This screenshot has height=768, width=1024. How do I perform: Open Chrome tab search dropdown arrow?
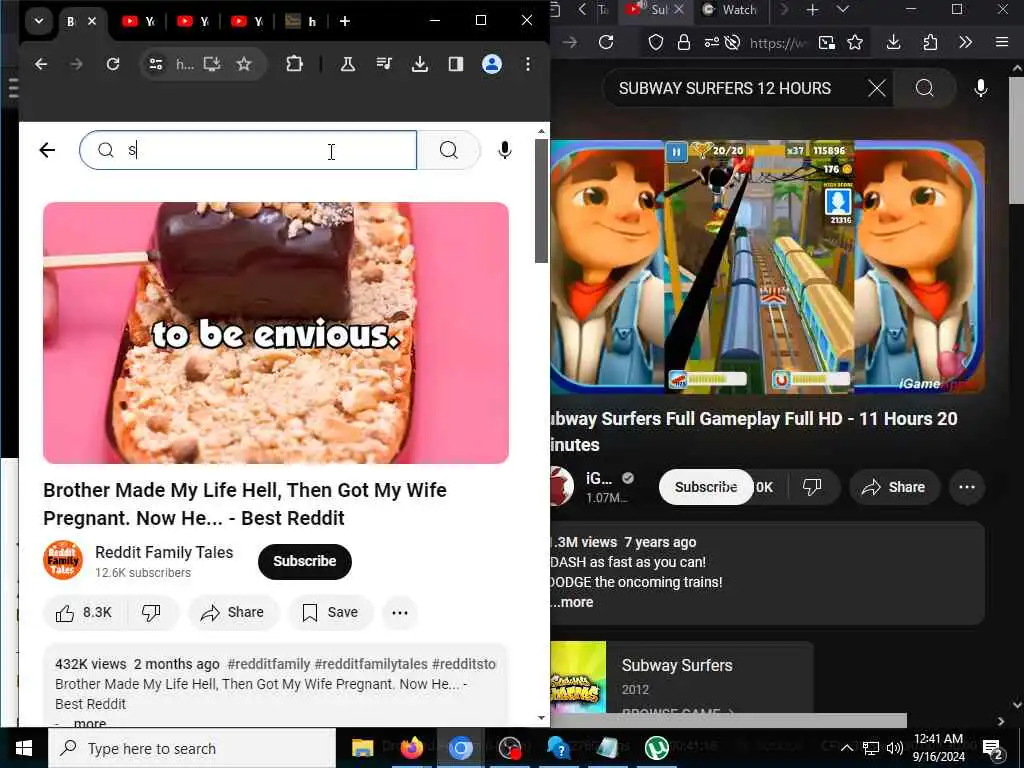[x=39, y=21]
